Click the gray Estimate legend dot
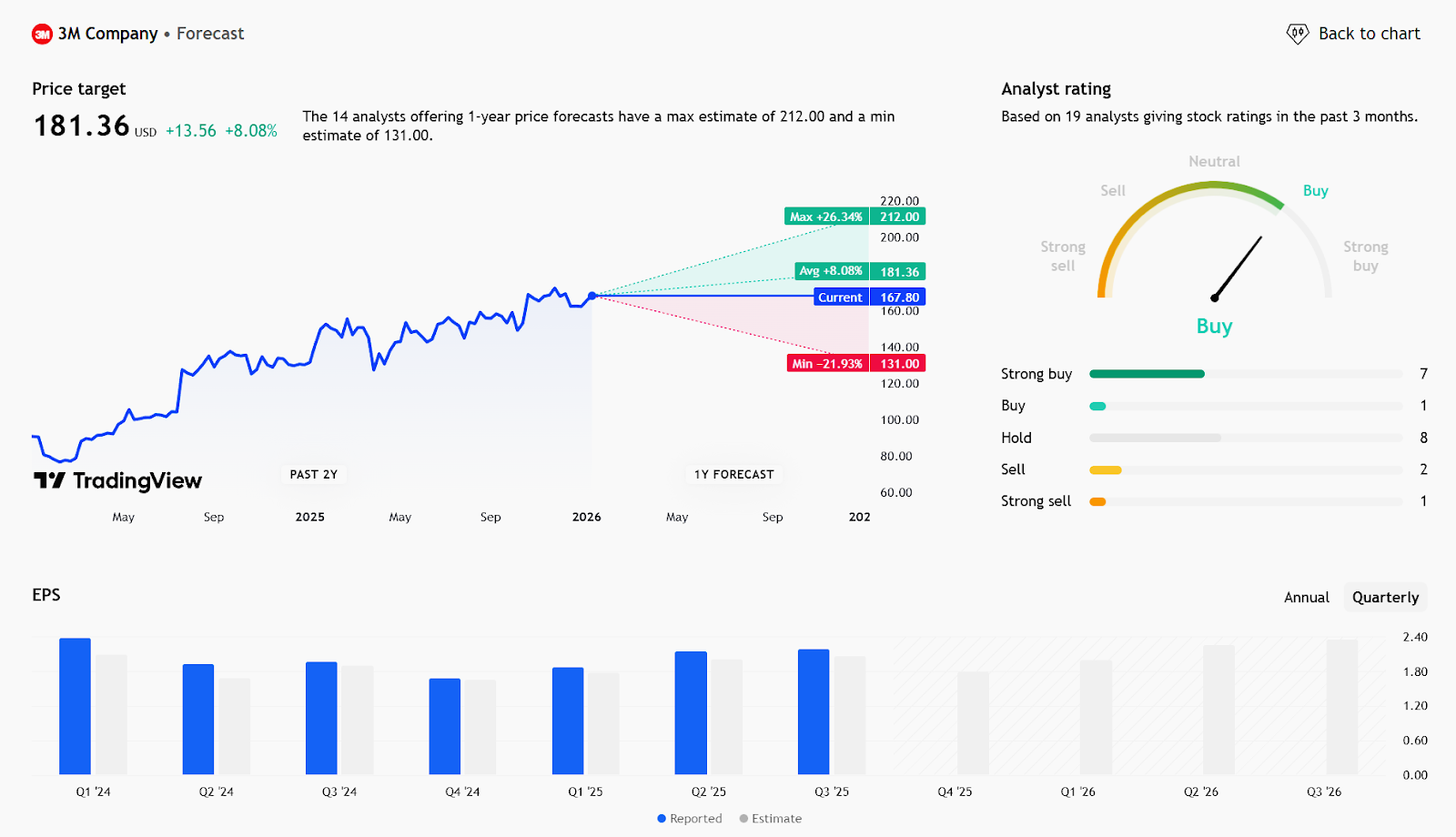 [x=743, y=819]
